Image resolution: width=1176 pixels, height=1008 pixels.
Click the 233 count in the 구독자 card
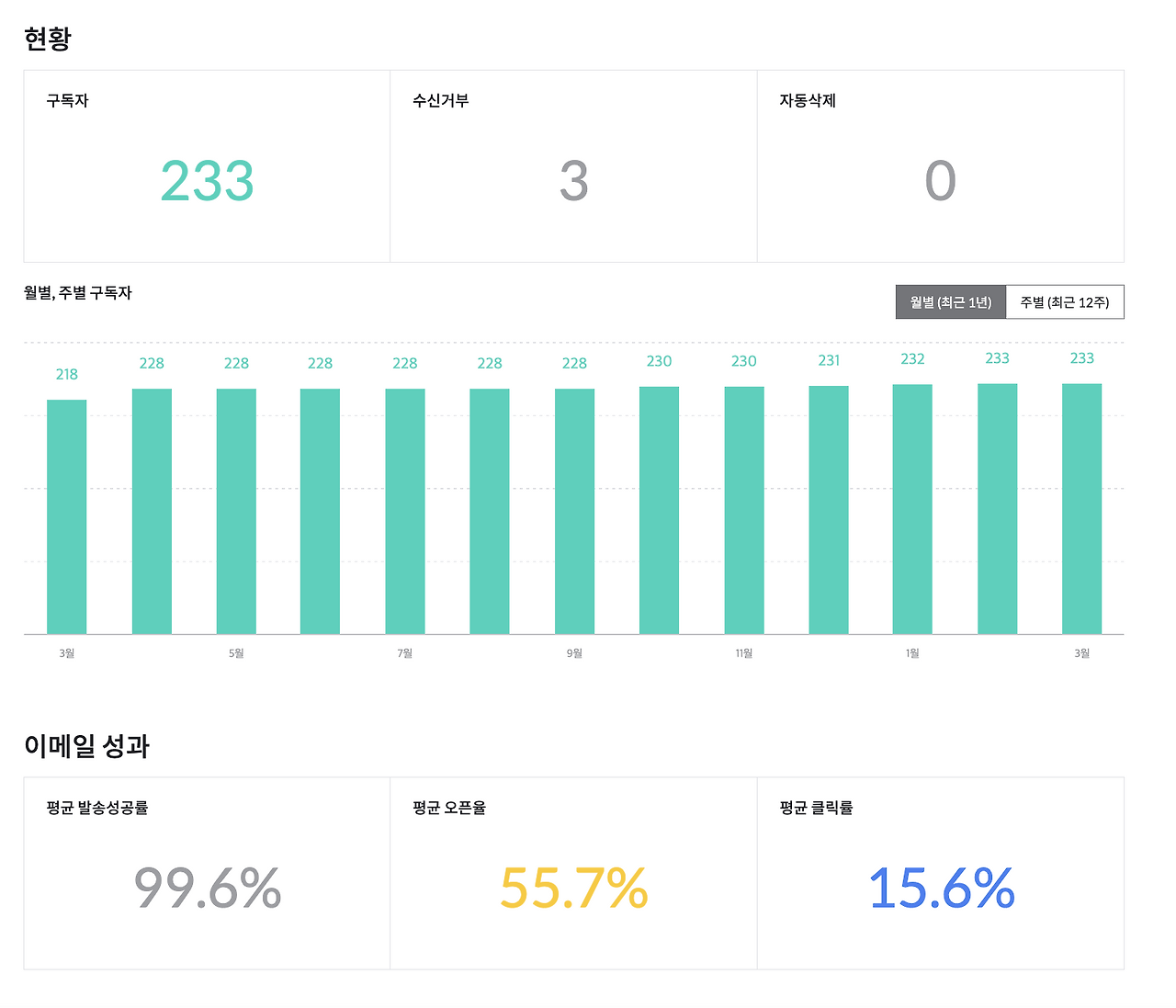click(208, 181)
